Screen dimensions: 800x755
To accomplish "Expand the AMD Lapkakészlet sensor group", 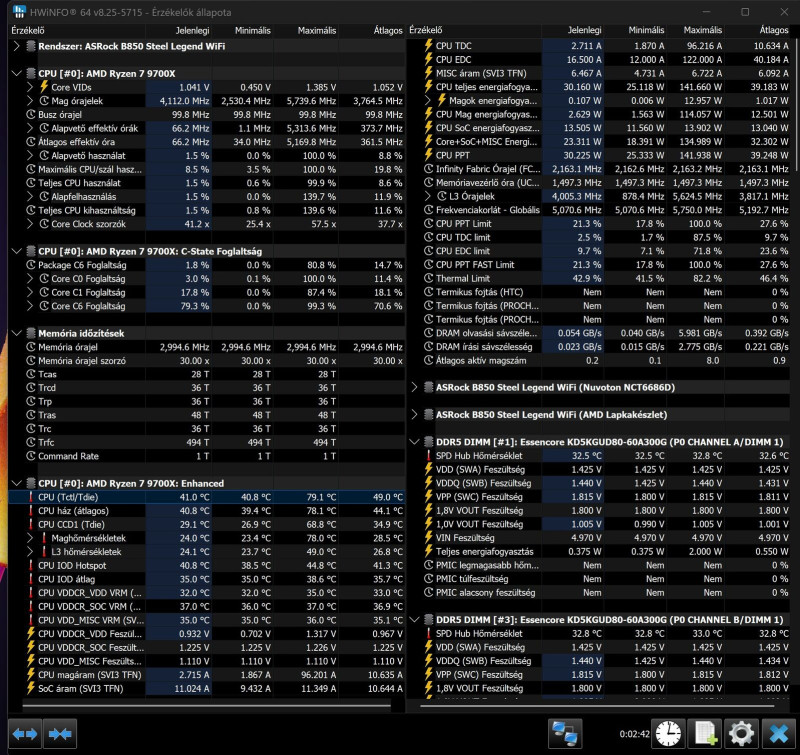I will [x=414, y=415].
